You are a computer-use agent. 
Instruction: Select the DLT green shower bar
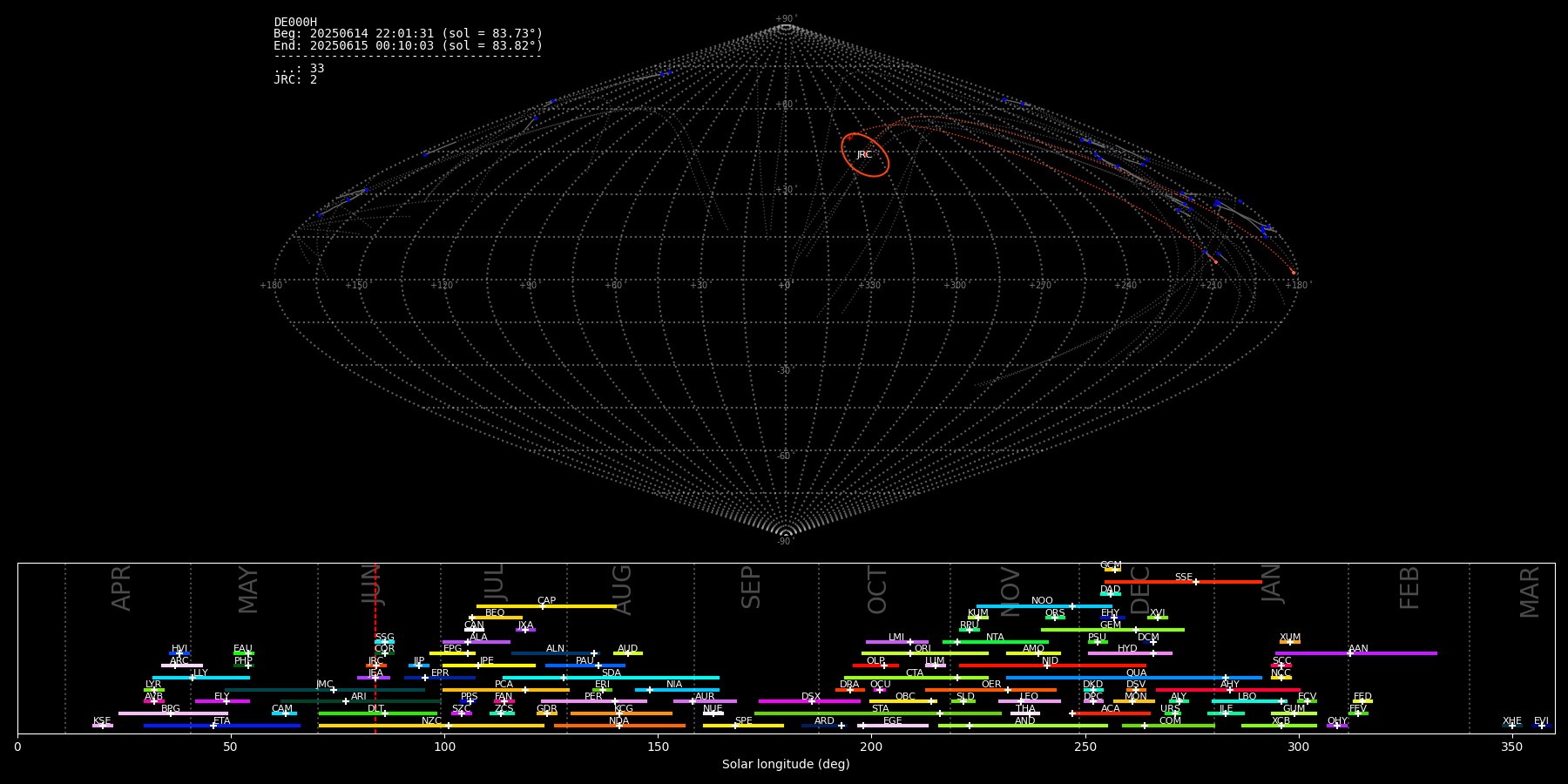(x=378, y=713)
